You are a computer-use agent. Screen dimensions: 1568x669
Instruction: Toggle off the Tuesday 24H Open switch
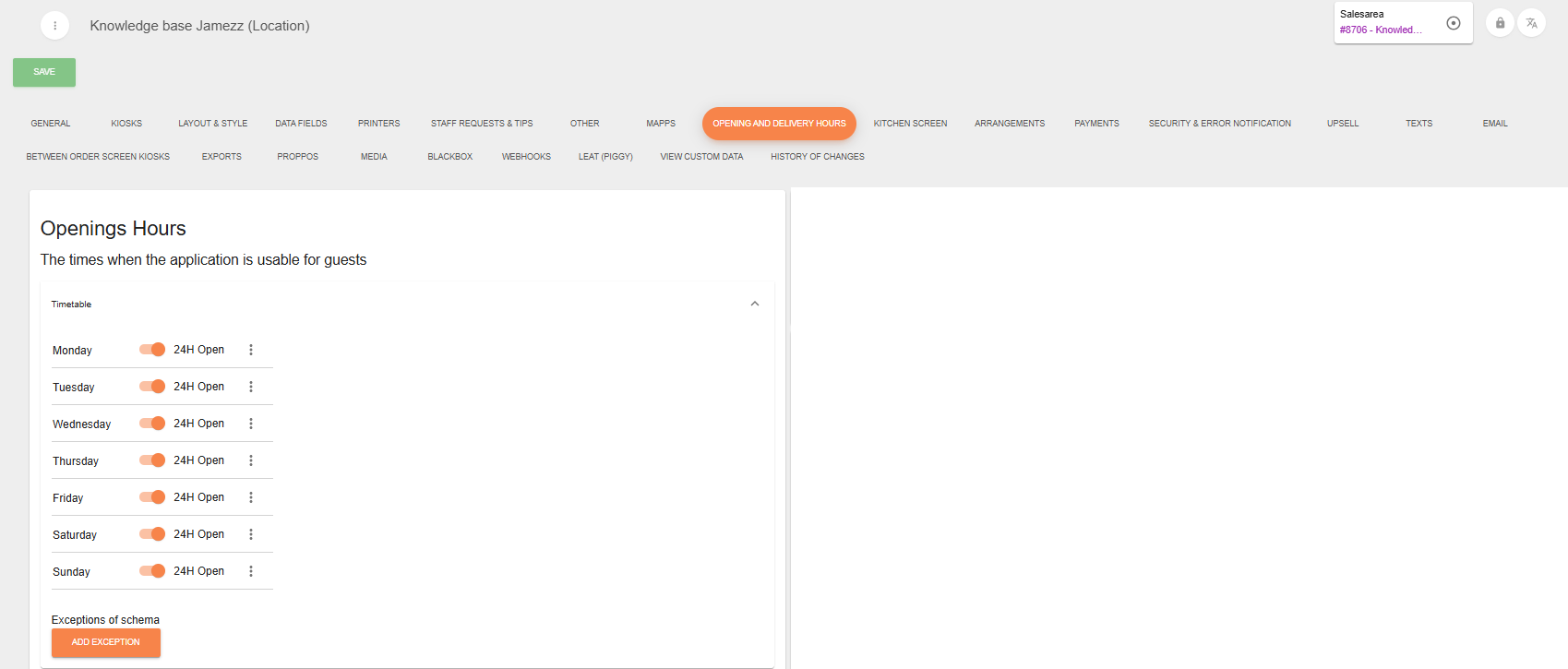(152, 387)
